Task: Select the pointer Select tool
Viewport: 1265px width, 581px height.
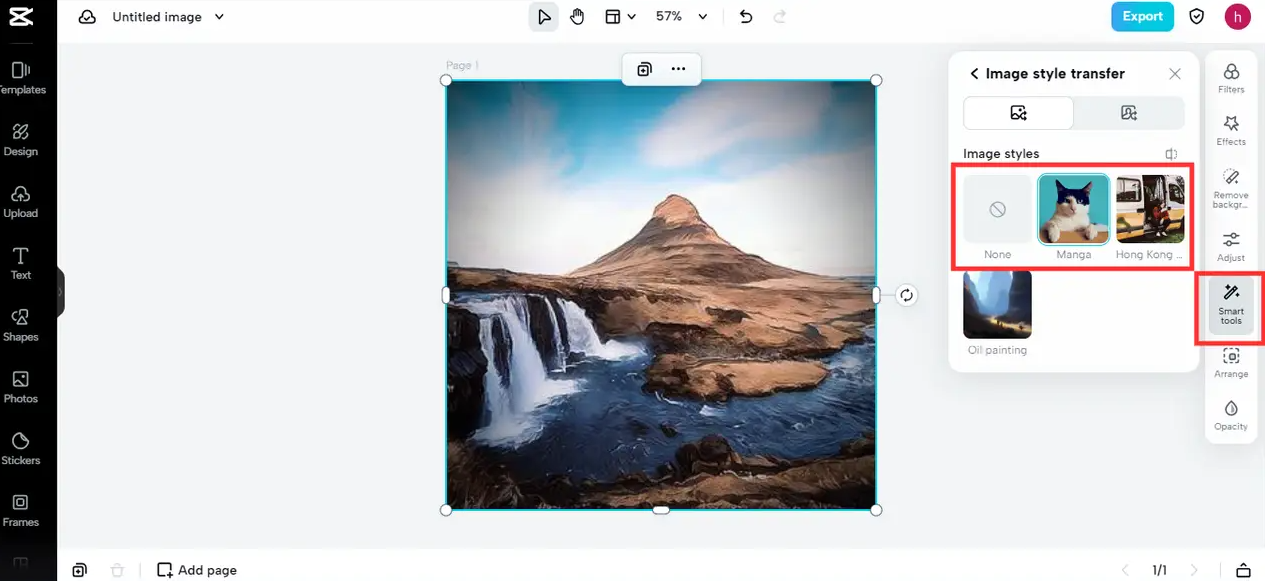Action: click(544, 17)
